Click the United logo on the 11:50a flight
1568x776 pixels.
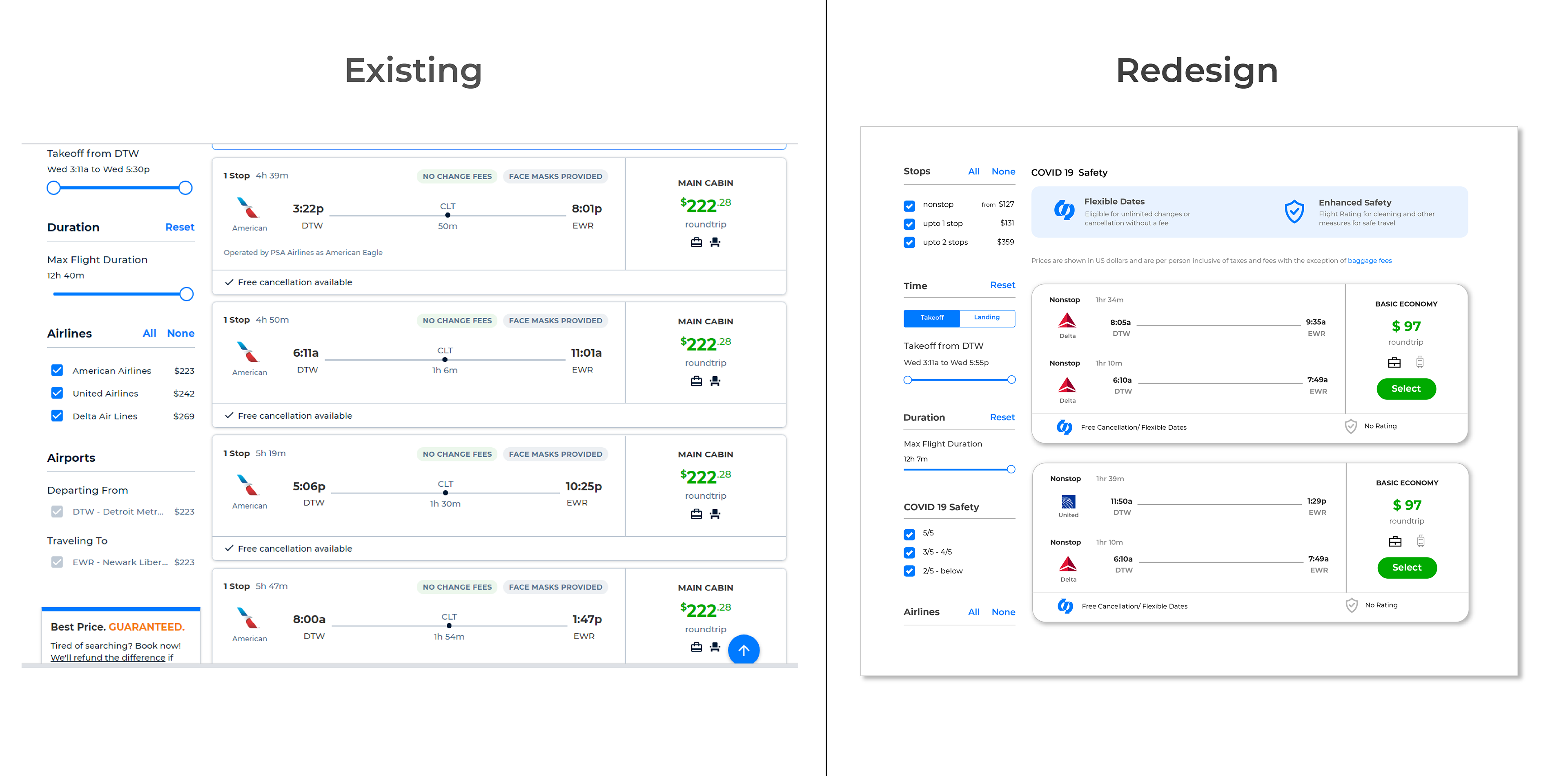click(1068, 502)
